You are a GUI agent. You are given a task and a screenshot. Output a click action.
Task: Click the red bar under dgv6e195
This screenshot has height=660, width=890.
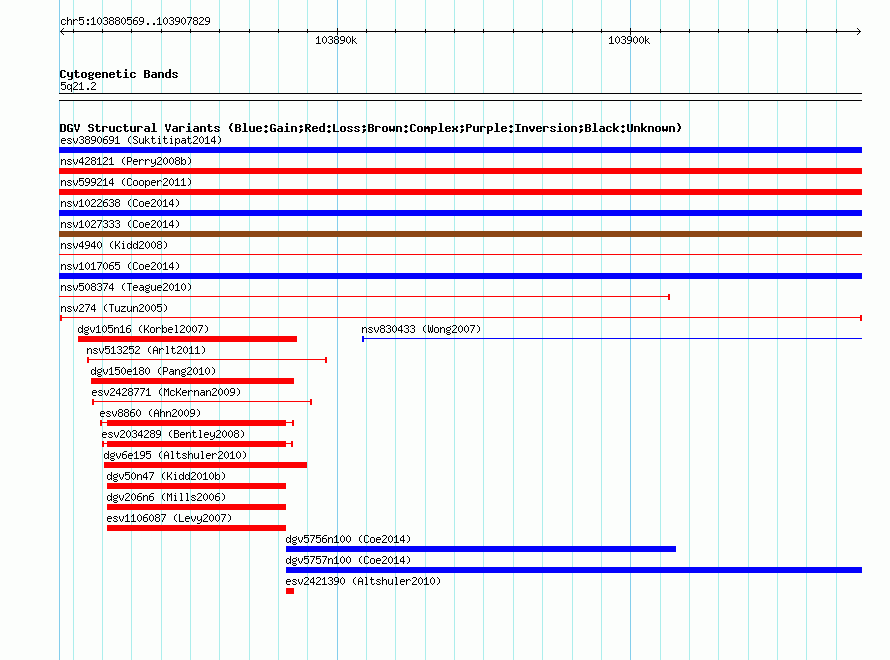coord(205,465)
